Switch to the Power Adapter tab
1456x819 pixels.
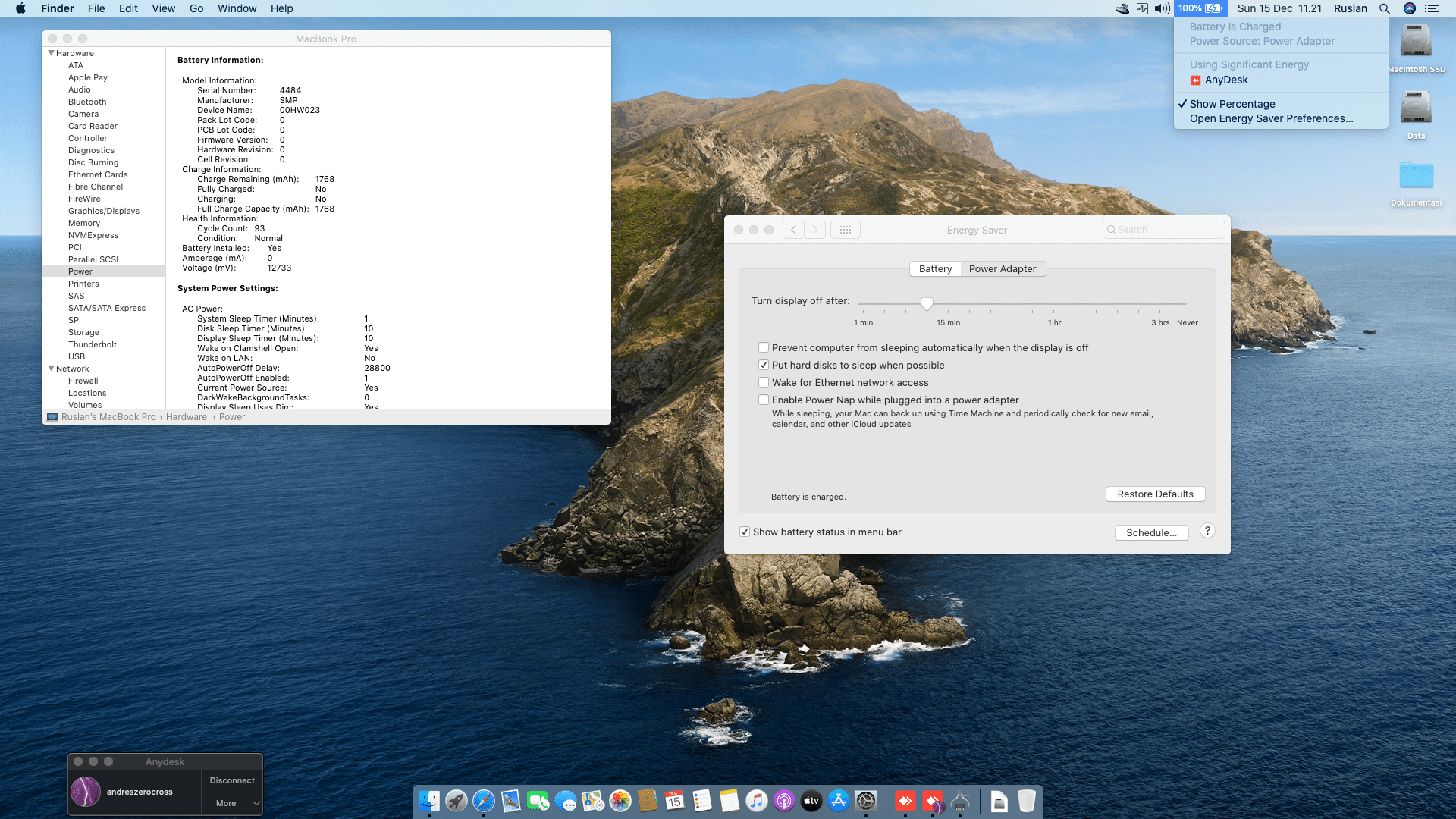pyautogui.click(x=1002, y=269)
